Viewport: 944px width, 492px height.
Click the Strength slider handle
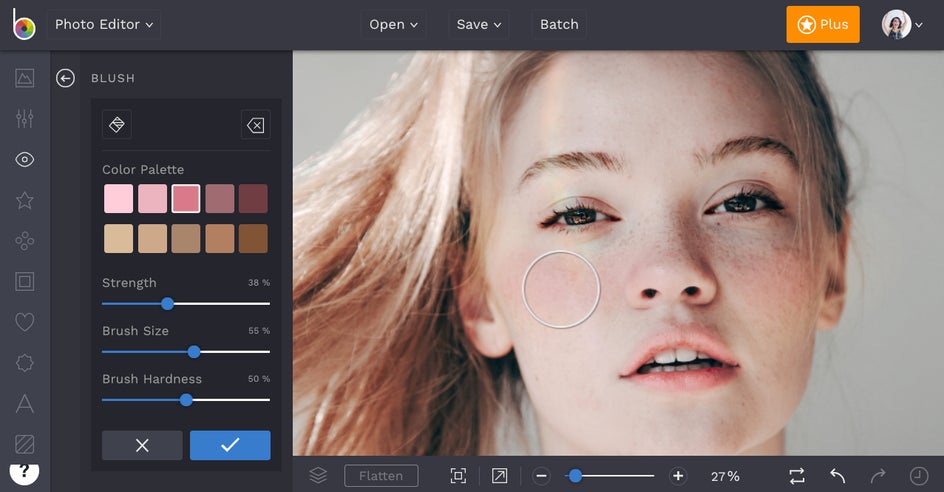click(168, 304)
